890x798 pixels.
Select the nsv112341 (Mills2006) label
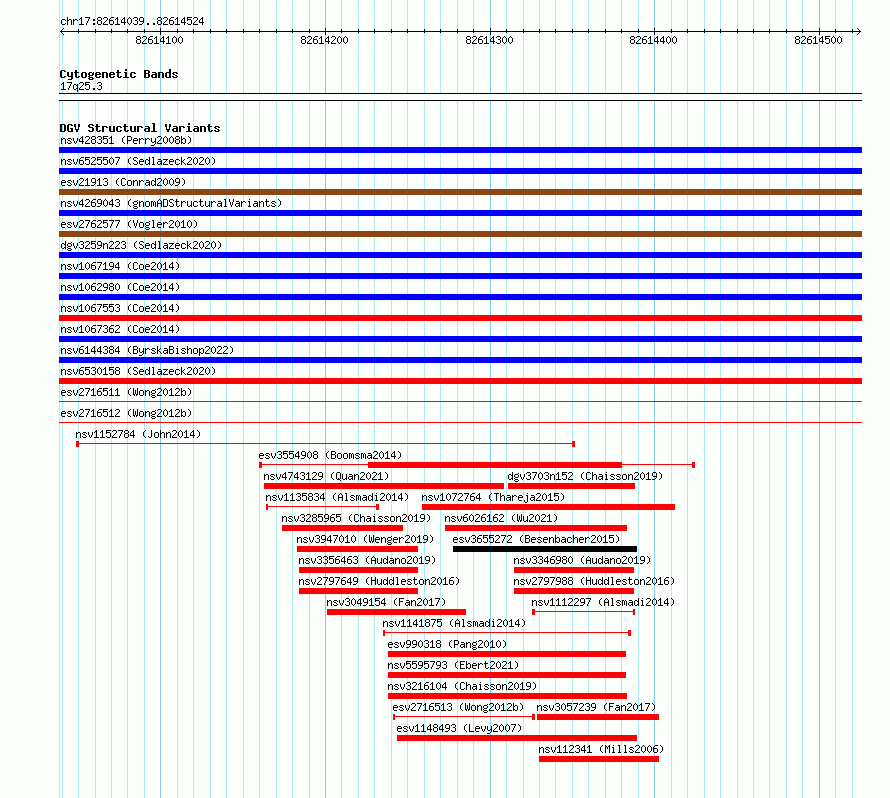click(601, 749)
